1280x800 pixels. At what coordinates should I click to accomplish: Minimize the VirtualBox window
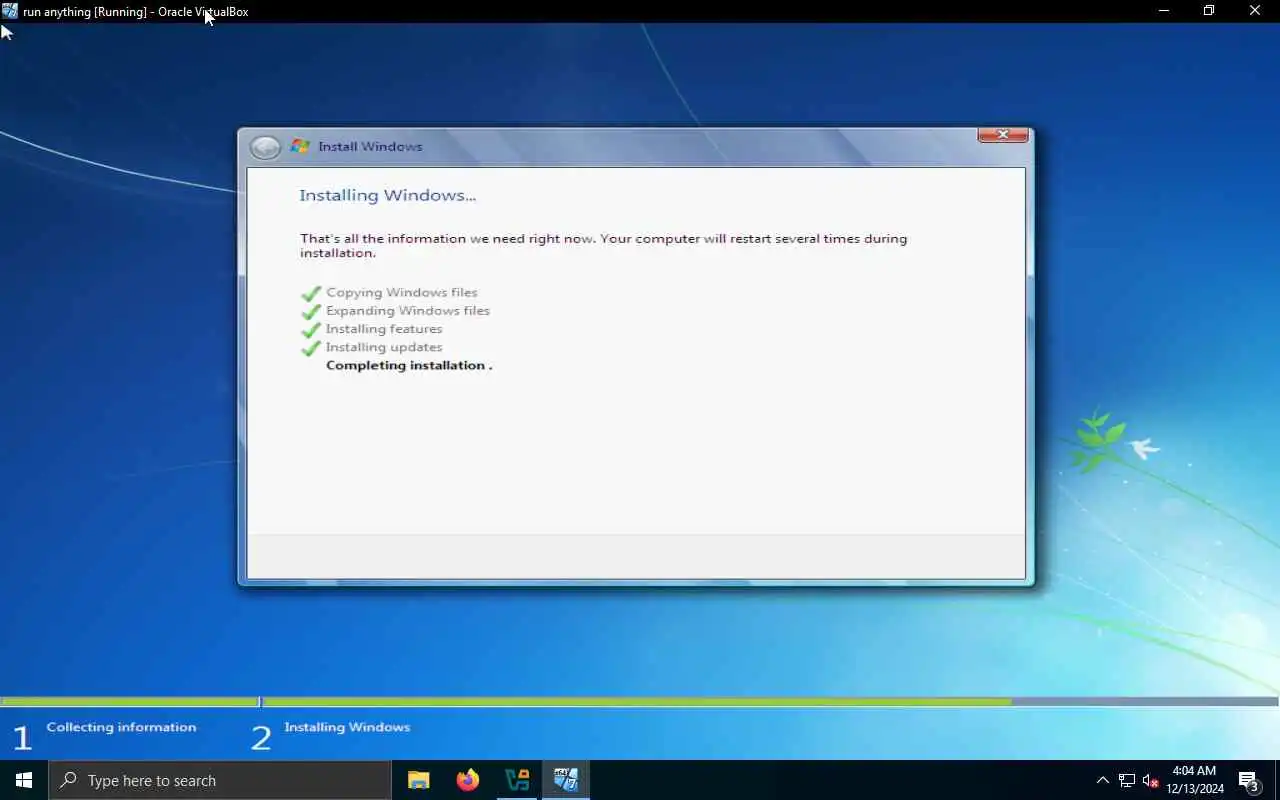1163,11
